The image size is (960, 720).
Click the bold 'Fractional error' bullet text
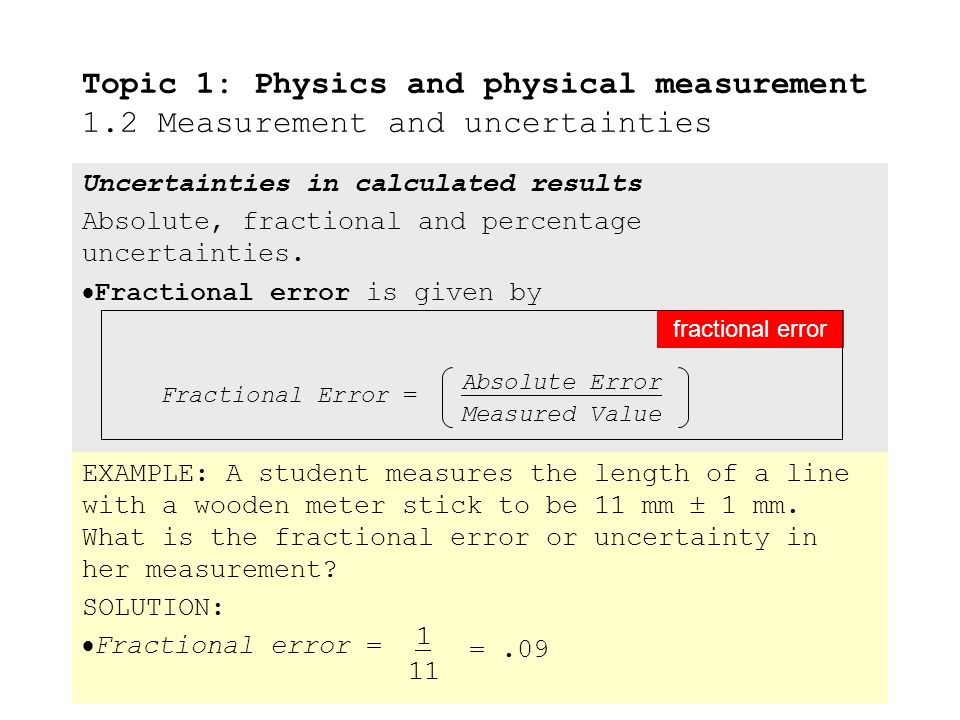[222, 293]
